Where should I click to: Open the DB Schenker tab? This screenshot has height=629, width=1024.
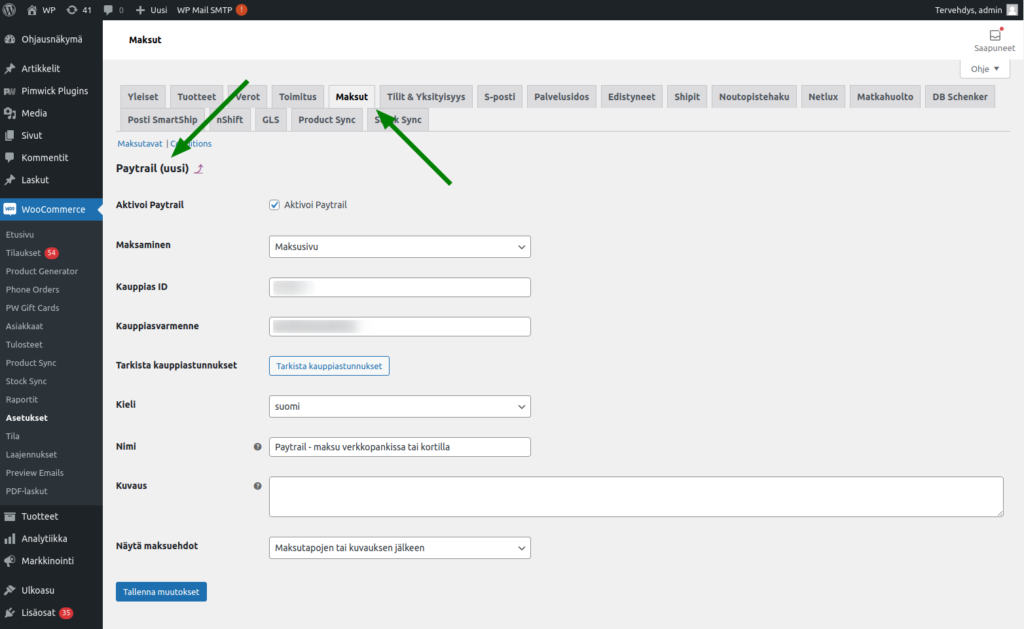point(960,97)
